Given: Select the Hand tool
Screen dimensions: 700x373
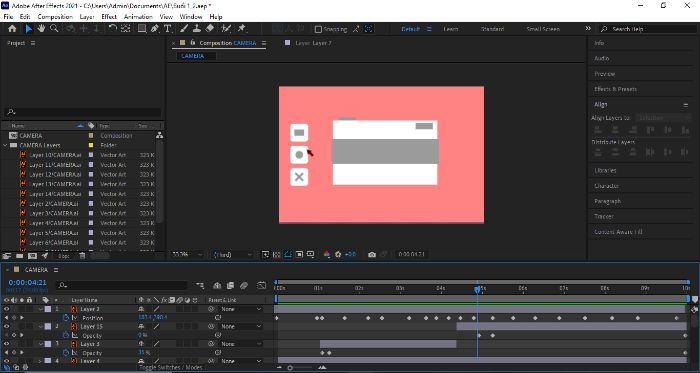Looking at the screenshot, I should pyautogui.click(x=41, y=29).
